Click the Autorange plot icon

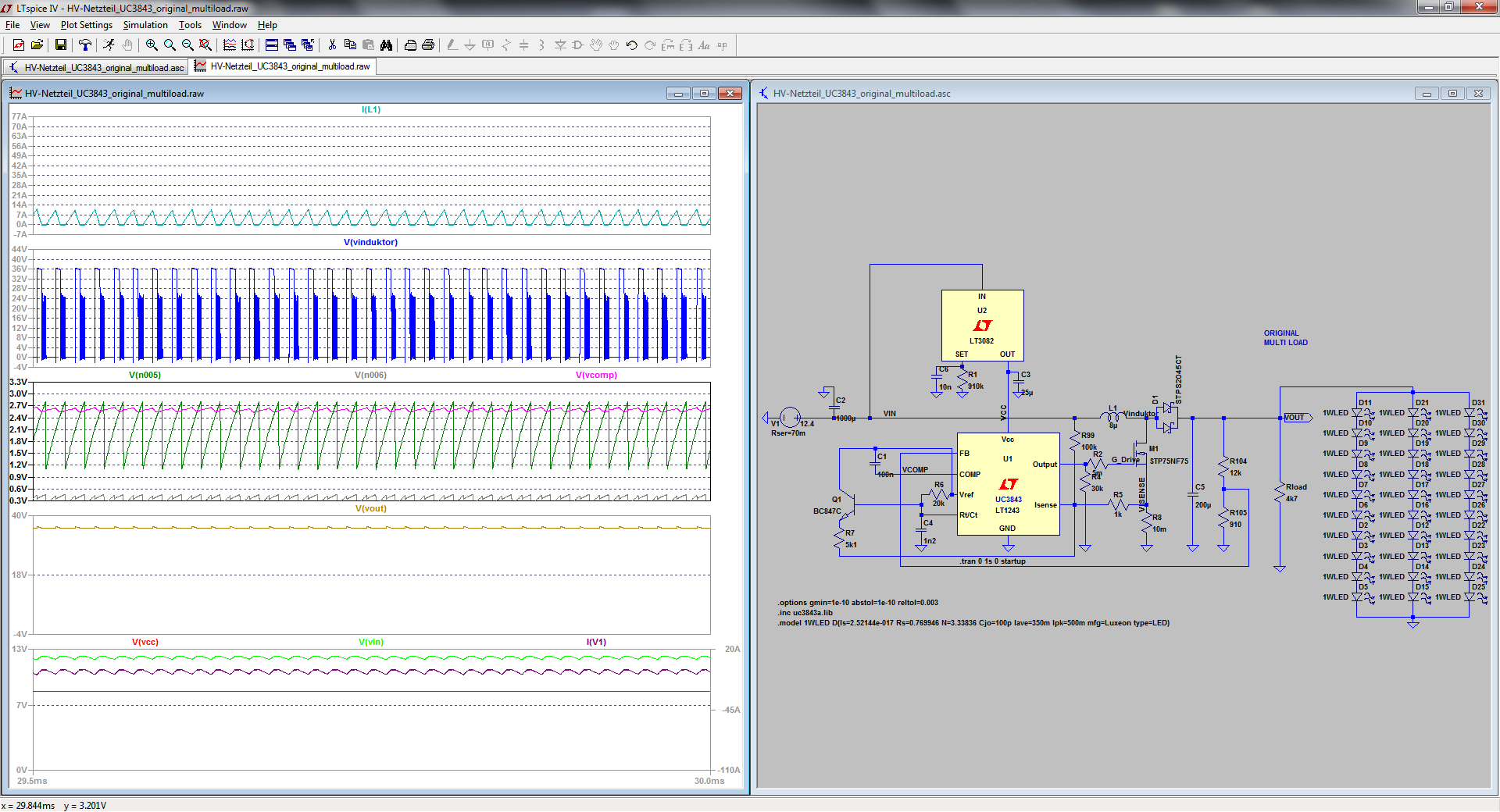click(248, 45)
